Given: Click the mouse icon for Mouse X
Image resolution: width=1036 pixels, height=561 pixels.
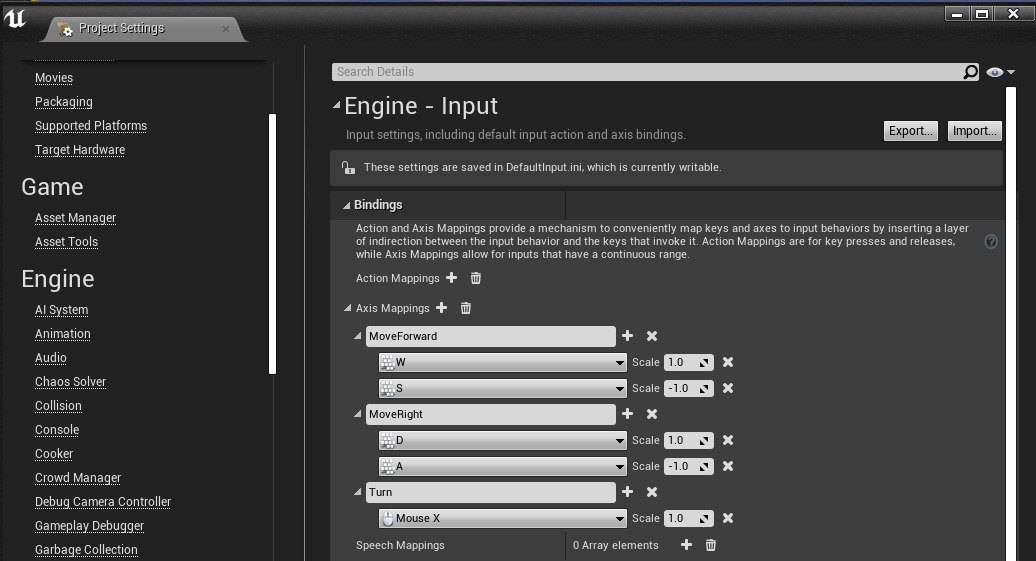Looking at the screenshot, I should pos(388,518).
